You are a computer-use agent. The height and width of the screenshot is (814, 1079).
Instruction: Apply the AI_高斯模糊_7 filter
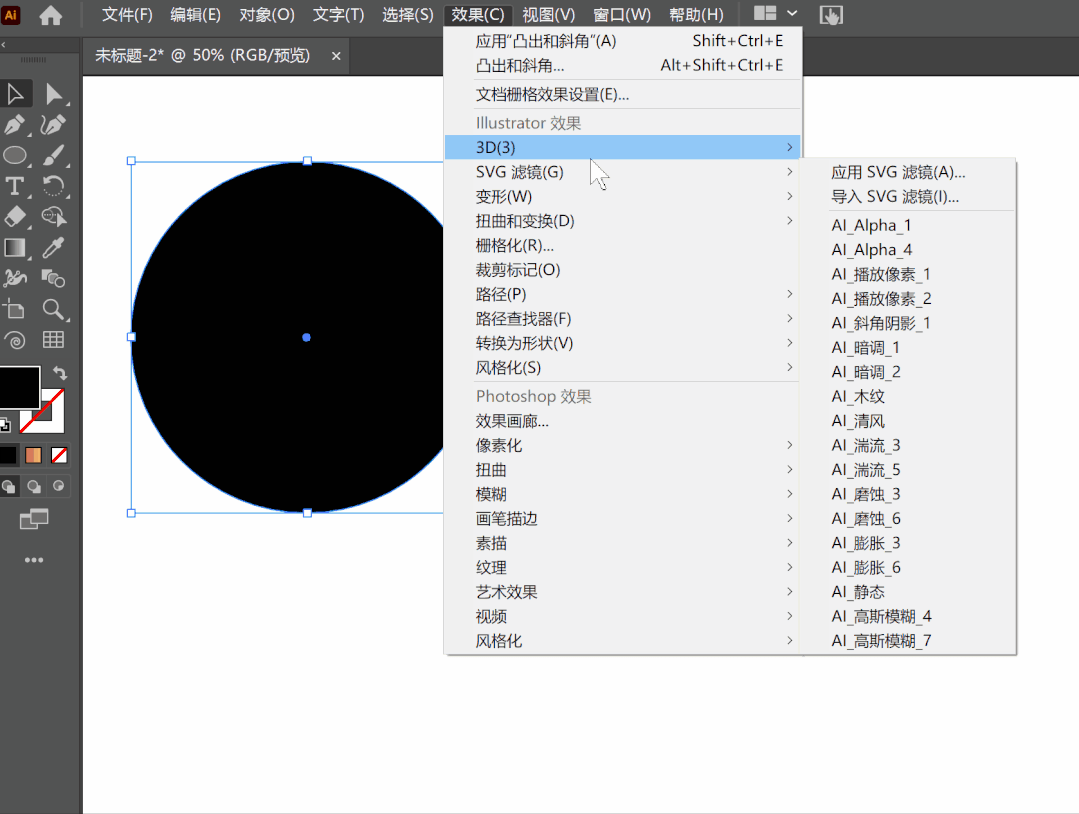908,641
